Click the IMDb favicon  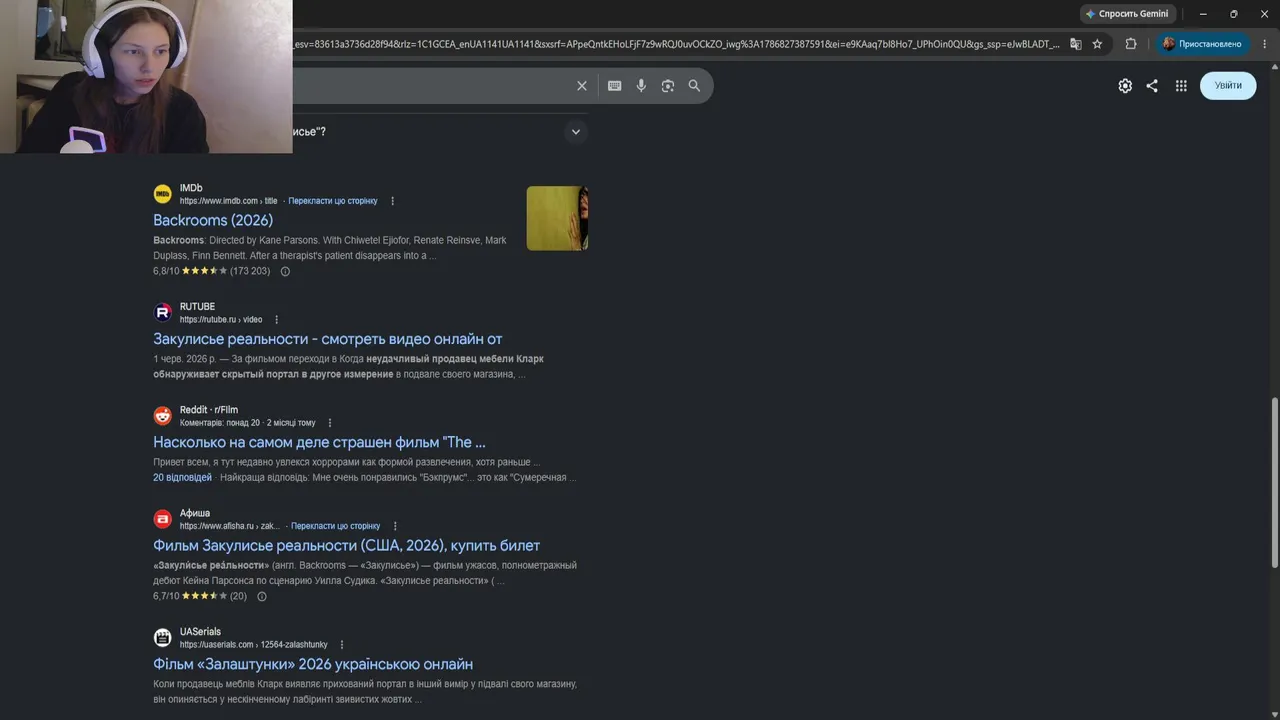[x=162, y=194]
